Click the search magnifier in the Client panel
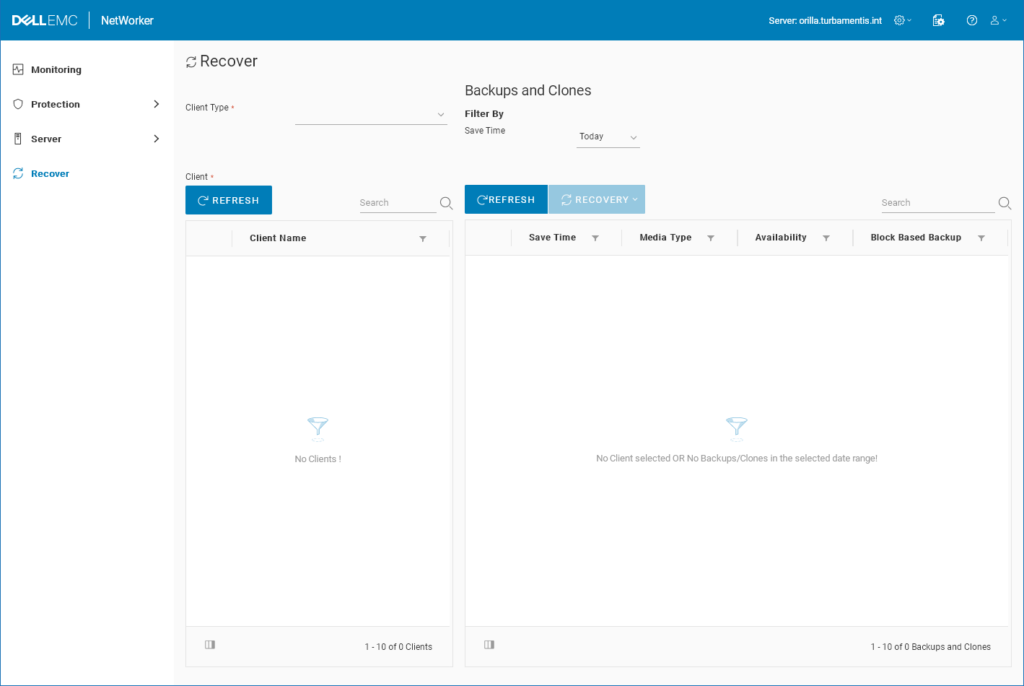Screen dimensions: 1024x686 point(445,202)
